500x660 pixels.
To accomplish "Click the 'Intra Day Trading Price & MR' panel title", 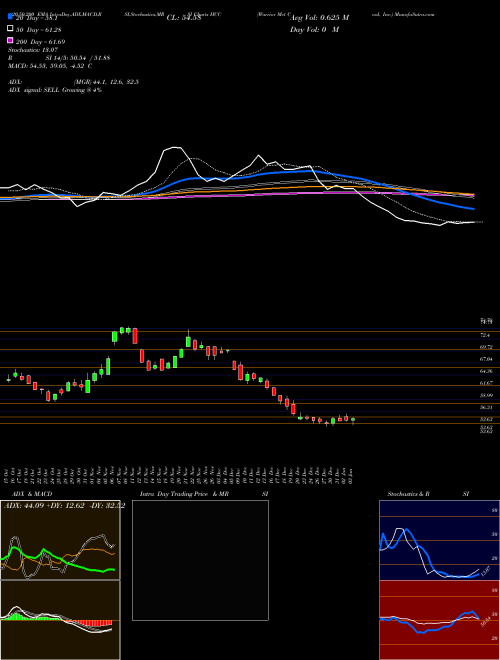I will point(184,494).
